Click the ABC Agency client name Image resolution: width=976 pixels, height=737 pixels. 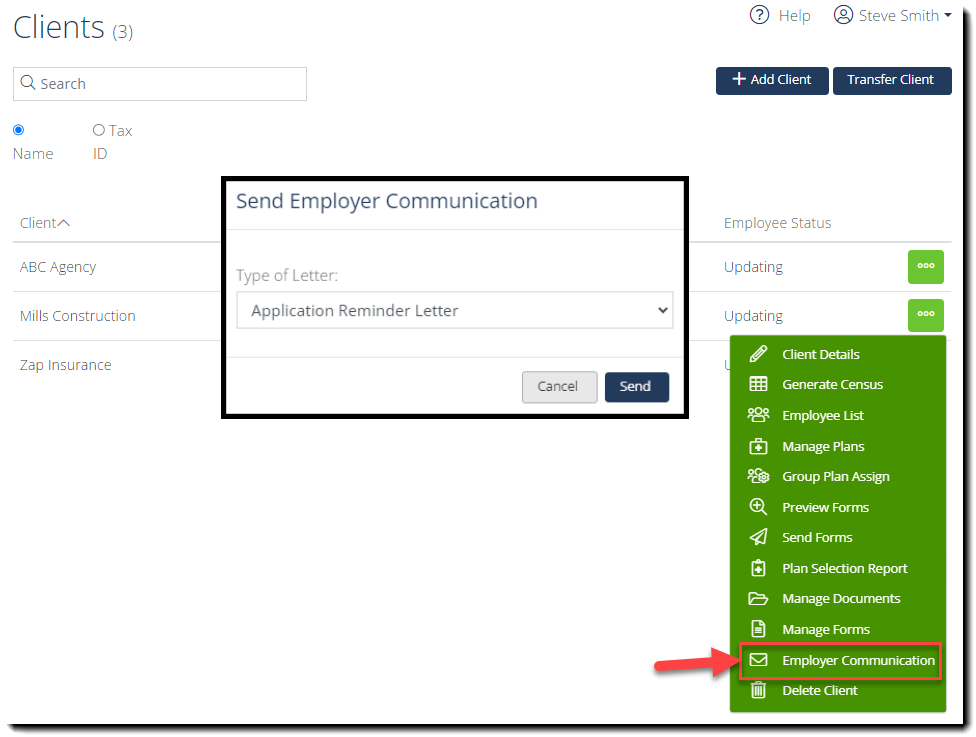click(x=58, y=267)
